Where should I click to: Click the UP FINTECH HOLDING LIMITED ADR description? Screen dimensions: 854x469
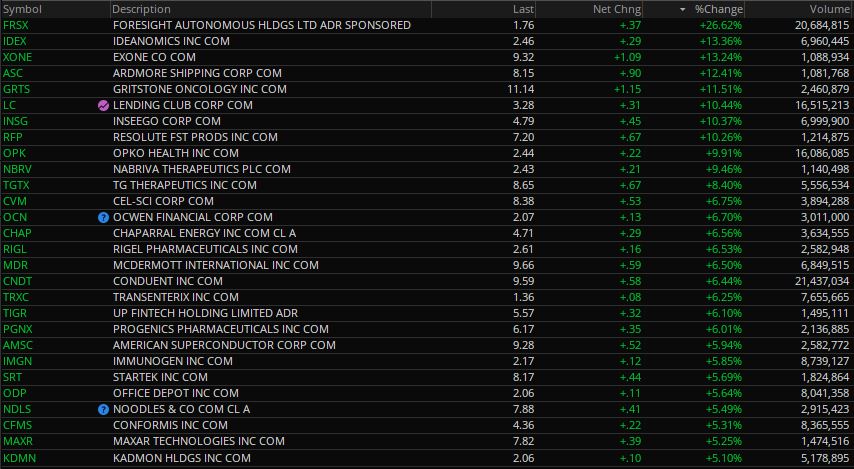[205, 313]
